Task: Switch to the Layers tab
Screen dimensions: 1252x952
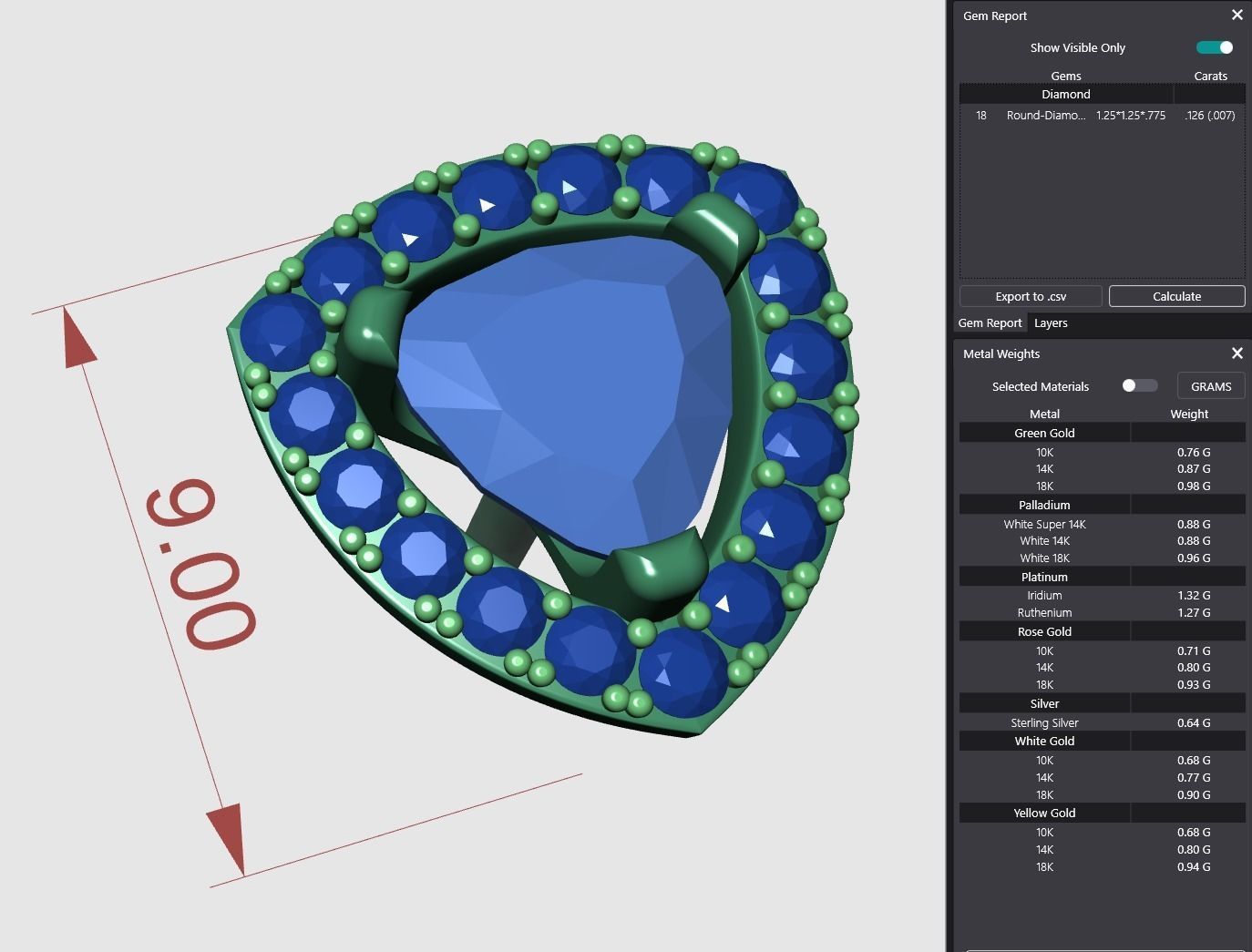Action: tap(1051, 322)
